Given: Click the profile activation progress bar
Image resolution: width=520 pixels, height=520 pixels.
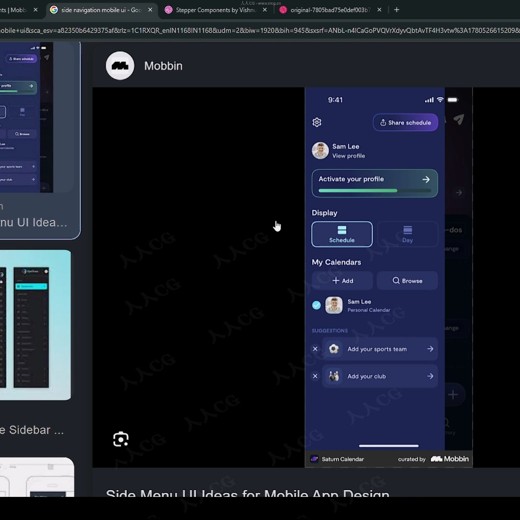Looking at the screenshot, I should click(374, 191).
